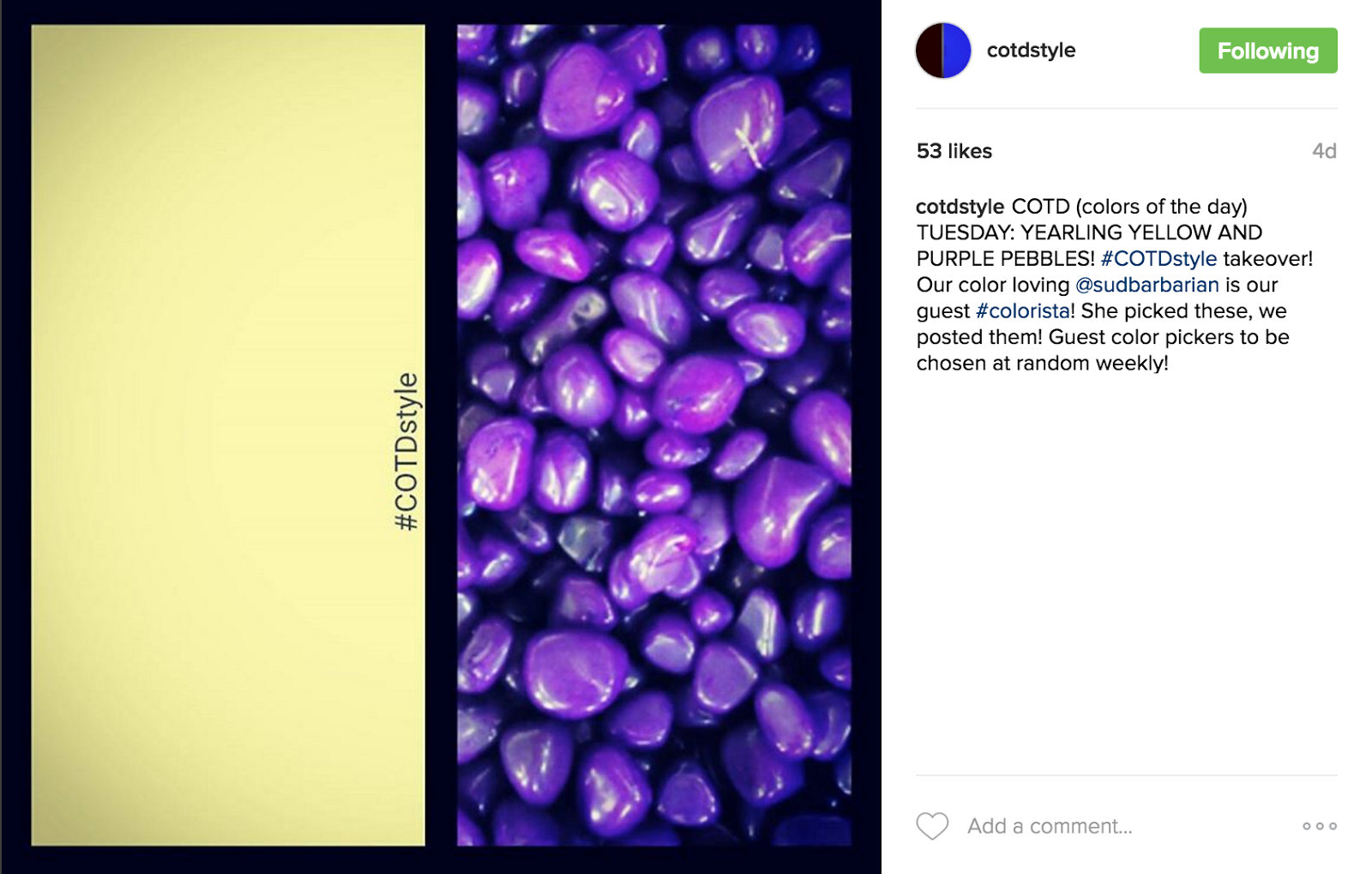Viewport: 1372px width, 874px height.
Task: View the 53 likes list
Action: (954, 151)
